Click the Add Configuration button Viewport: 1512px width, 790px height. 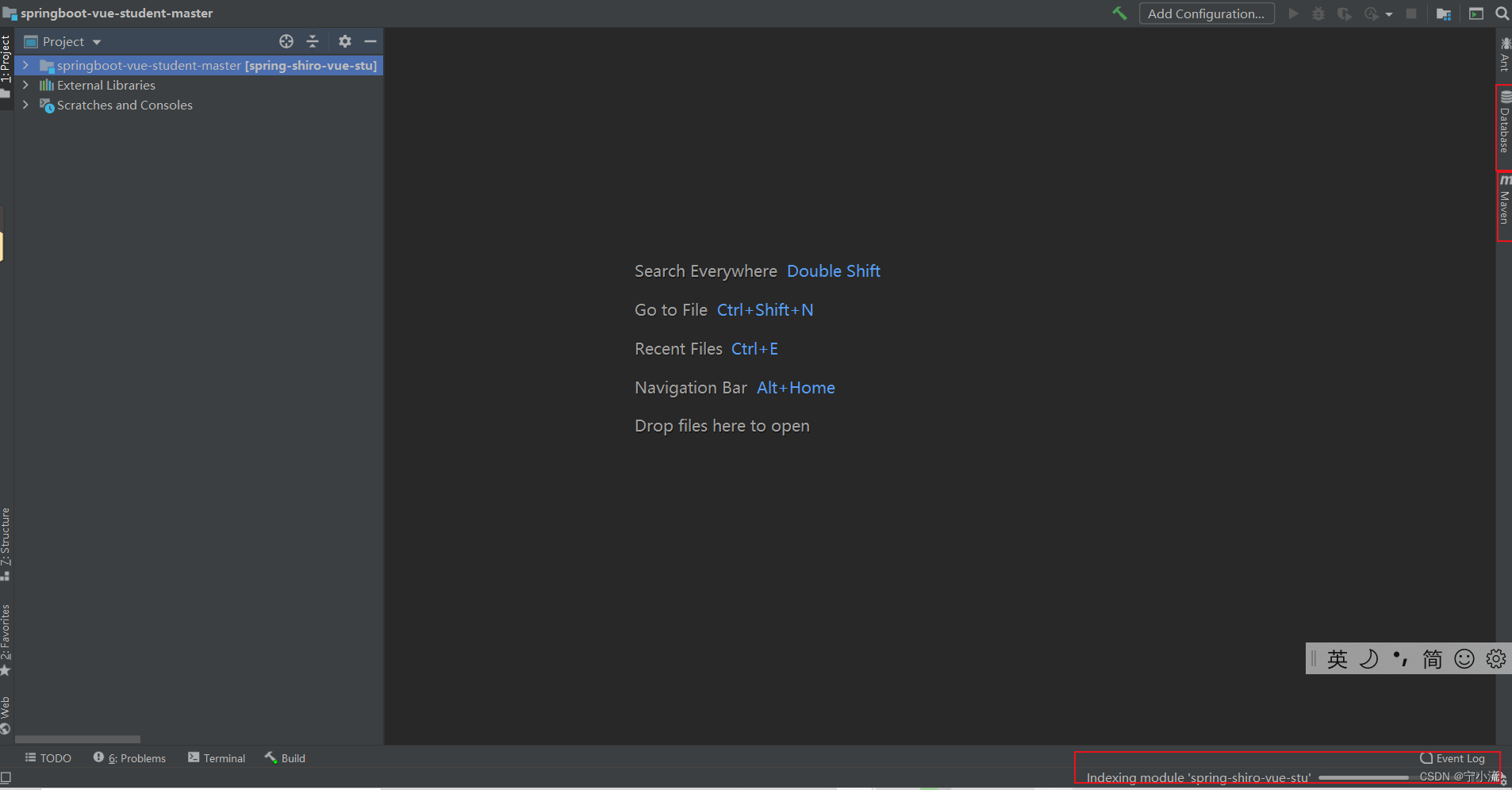click(x=1207, y=13)
